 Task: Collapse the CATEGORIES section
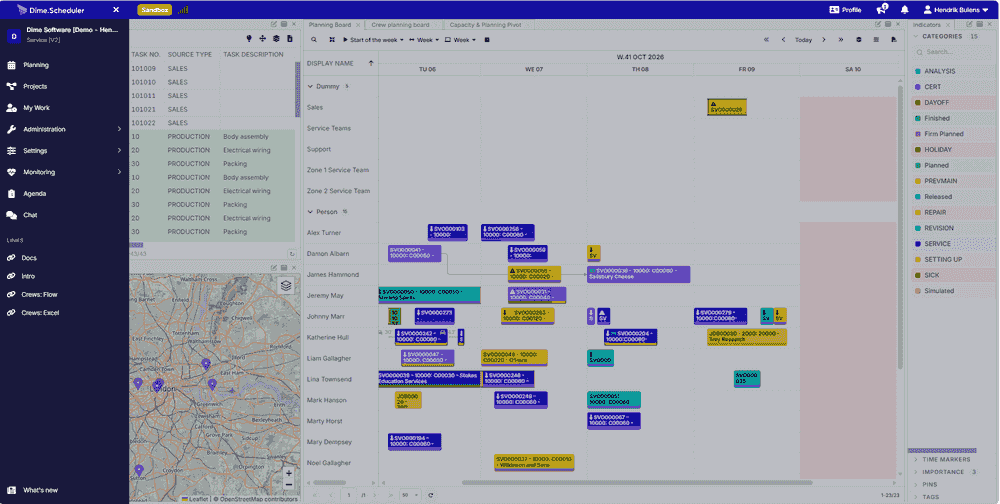[917, 36]
